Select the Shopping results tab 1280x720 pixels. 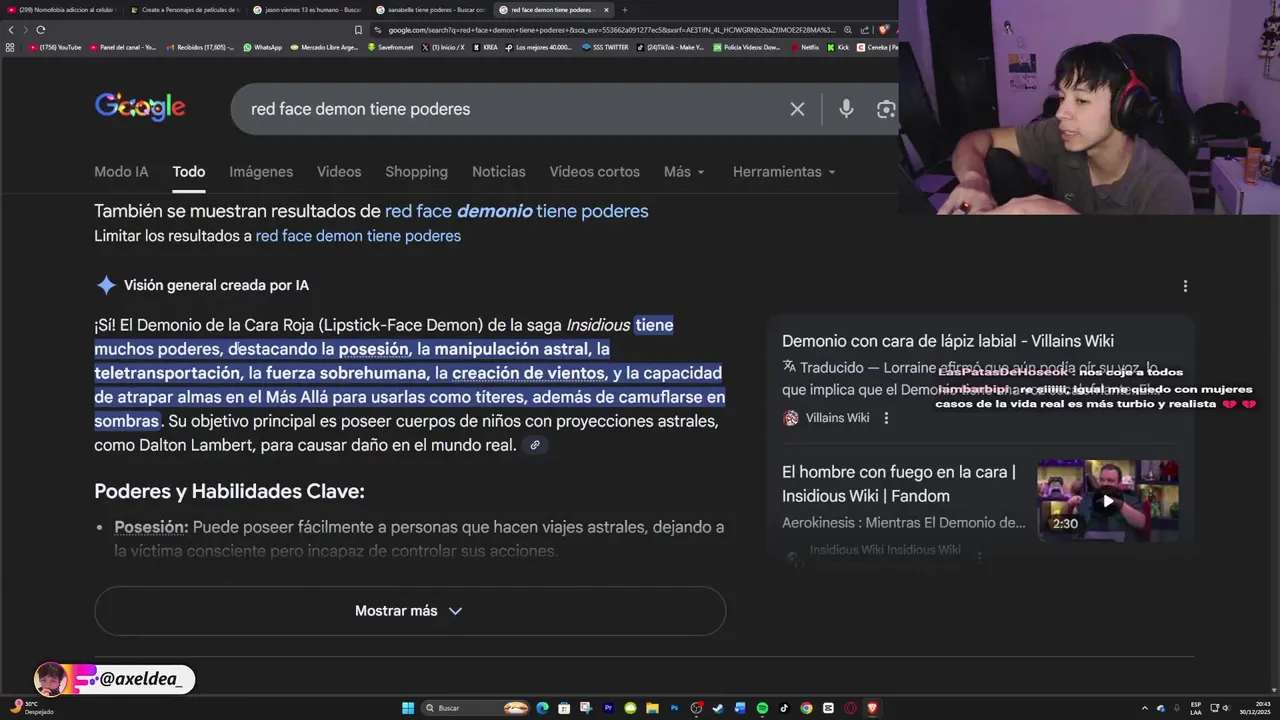point(416,172)
